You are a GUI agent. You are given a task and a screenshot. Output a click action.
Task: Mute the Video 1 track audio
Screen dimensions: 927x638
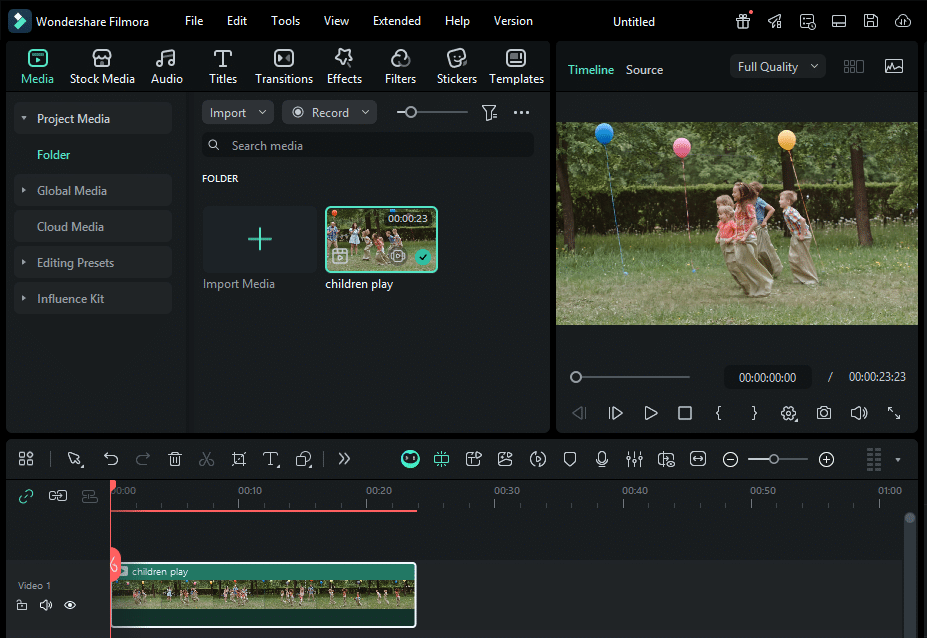46,605
